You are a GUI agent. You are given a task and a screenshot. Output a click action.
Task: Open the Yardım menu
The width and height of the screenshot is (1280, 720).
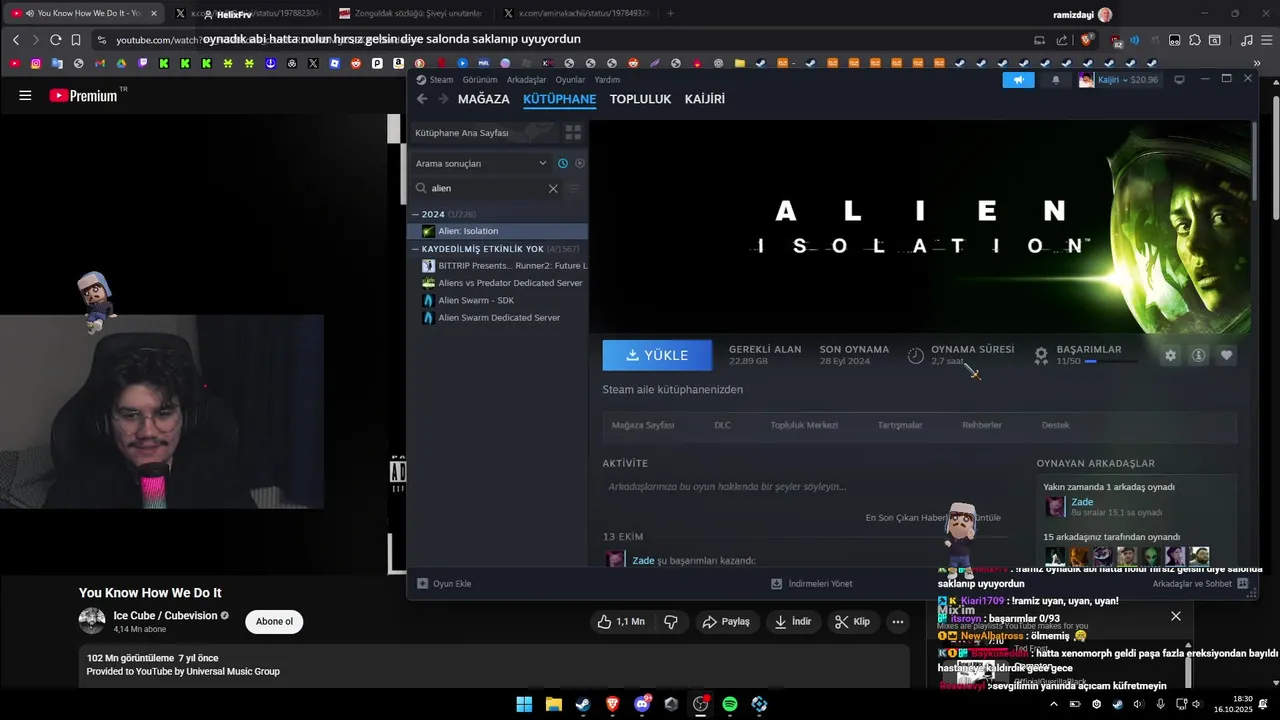point(607,80)
